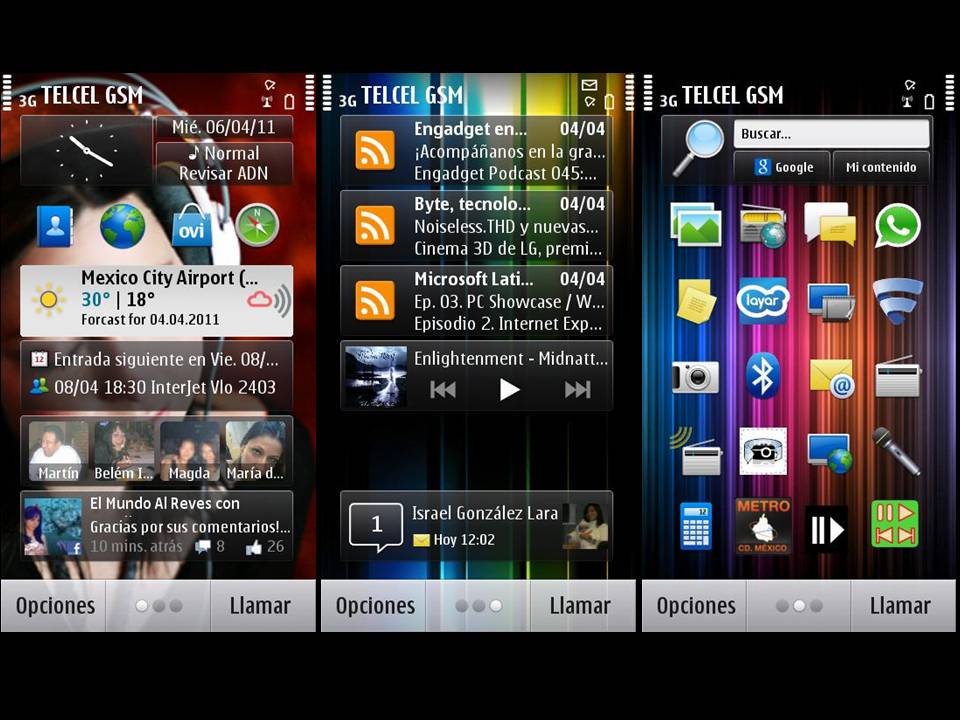Image resolution: width=960 pixels, height=720 pixels.
Task: Select the Google search button
Action: (782, 167)
